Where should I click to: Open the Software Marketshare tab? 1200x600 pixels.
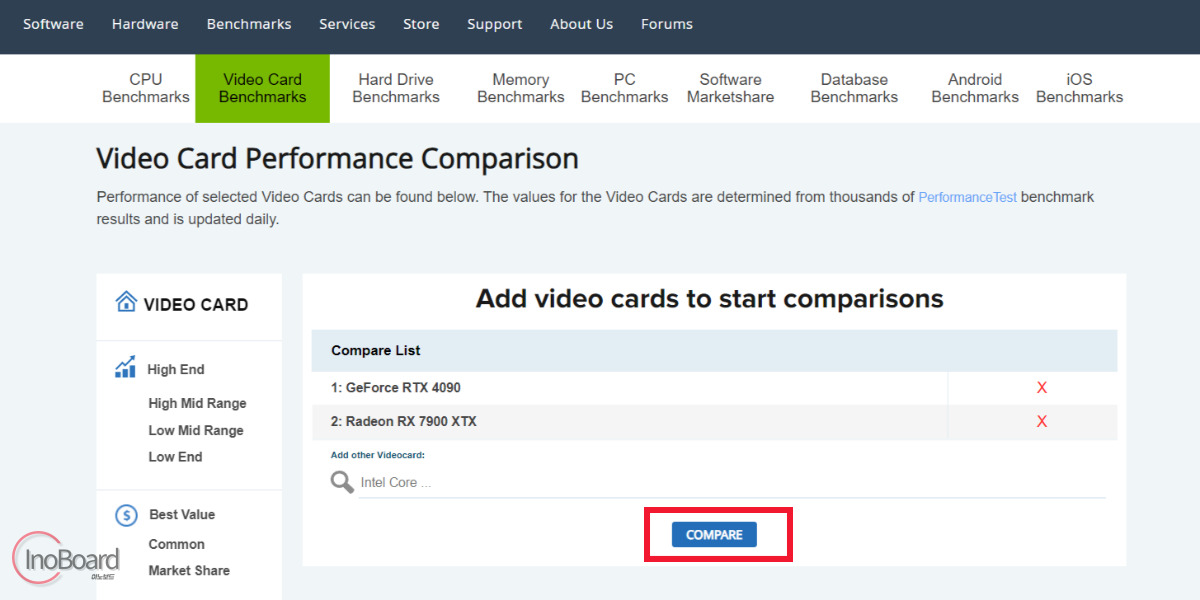(x=730, y=88)
